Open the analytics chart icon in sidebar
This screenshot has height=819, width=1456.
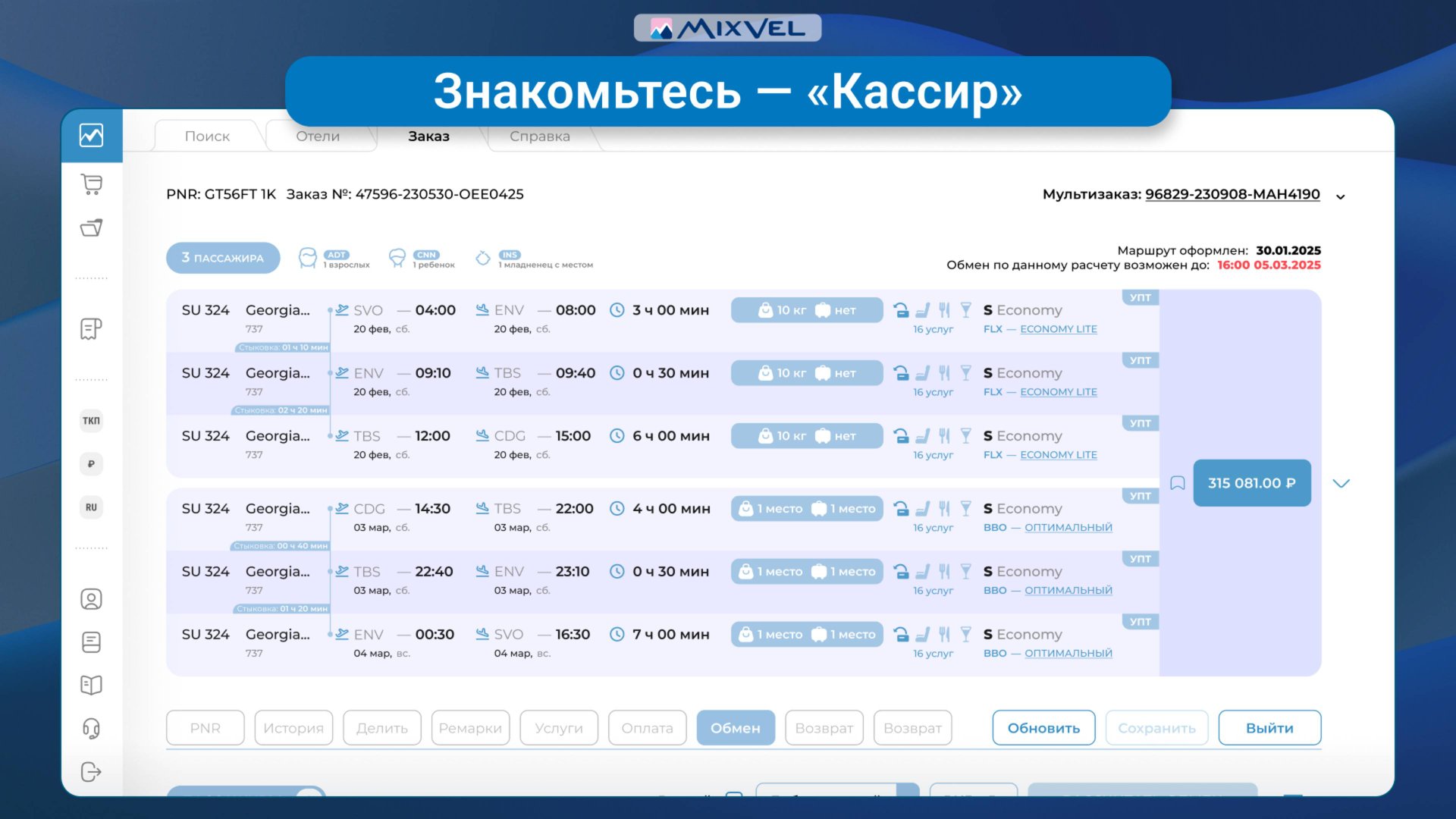[x=91, y=136]
